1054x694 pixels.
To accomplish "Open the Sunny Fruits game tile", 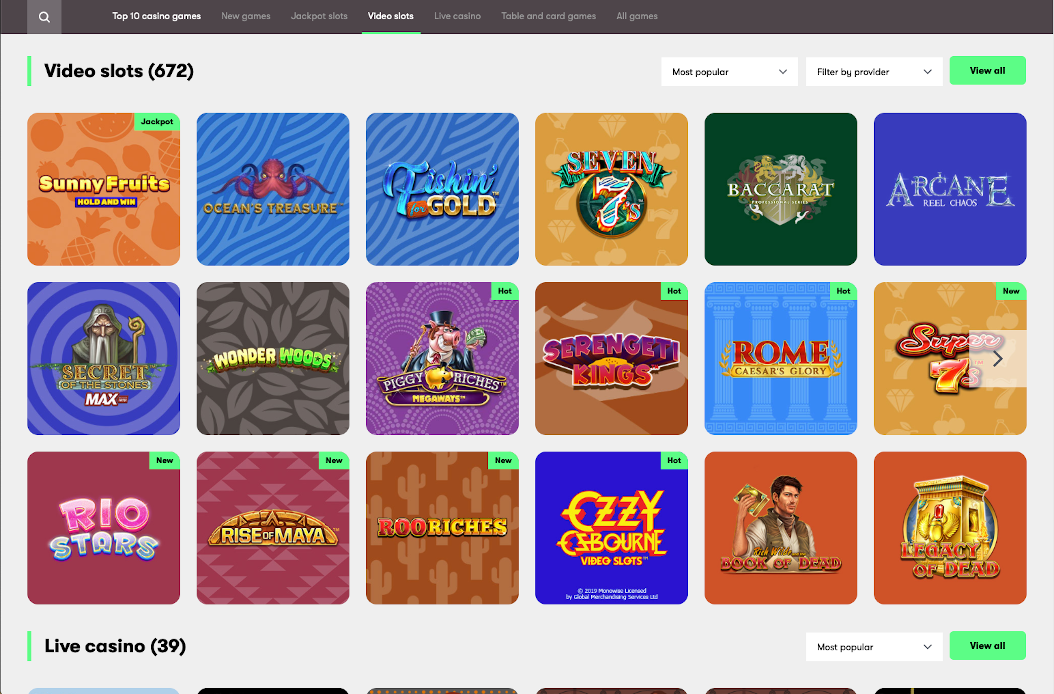I will [104, 189].
